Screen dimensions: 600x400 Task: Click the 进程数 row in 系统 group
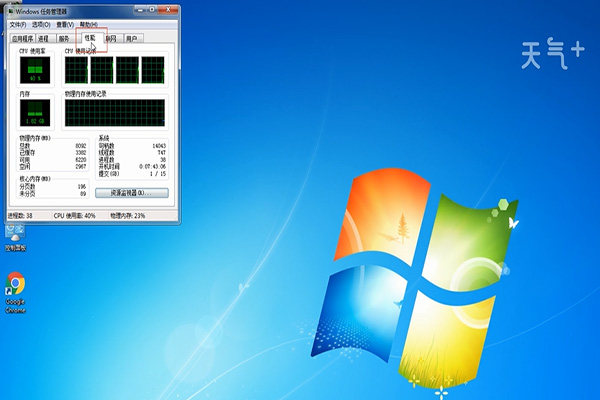tap(132, 160)
